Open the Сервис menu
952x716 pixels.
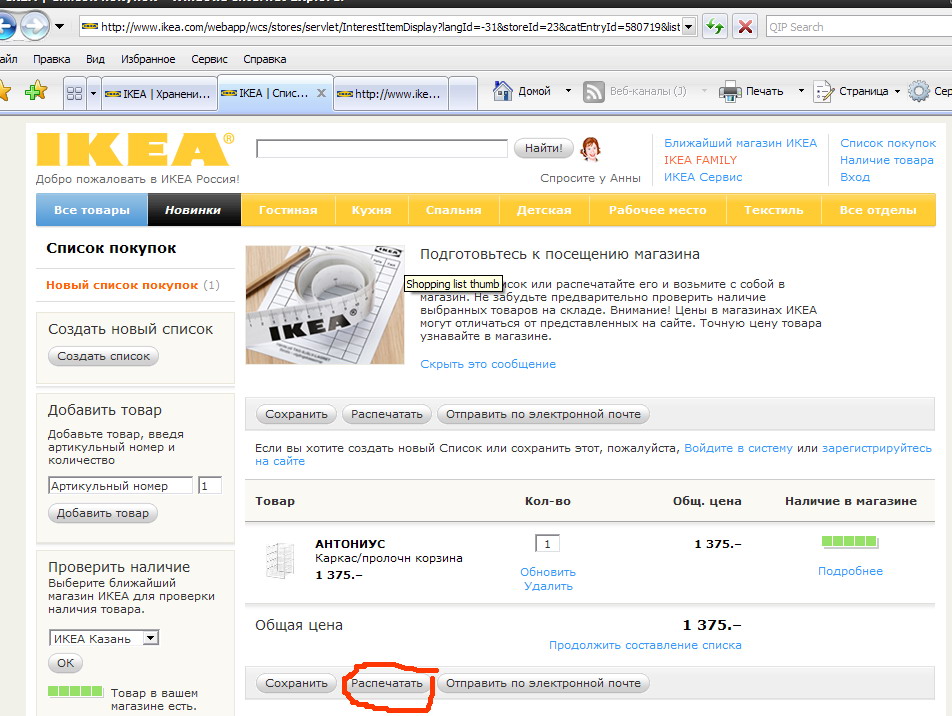click(209, 59)
